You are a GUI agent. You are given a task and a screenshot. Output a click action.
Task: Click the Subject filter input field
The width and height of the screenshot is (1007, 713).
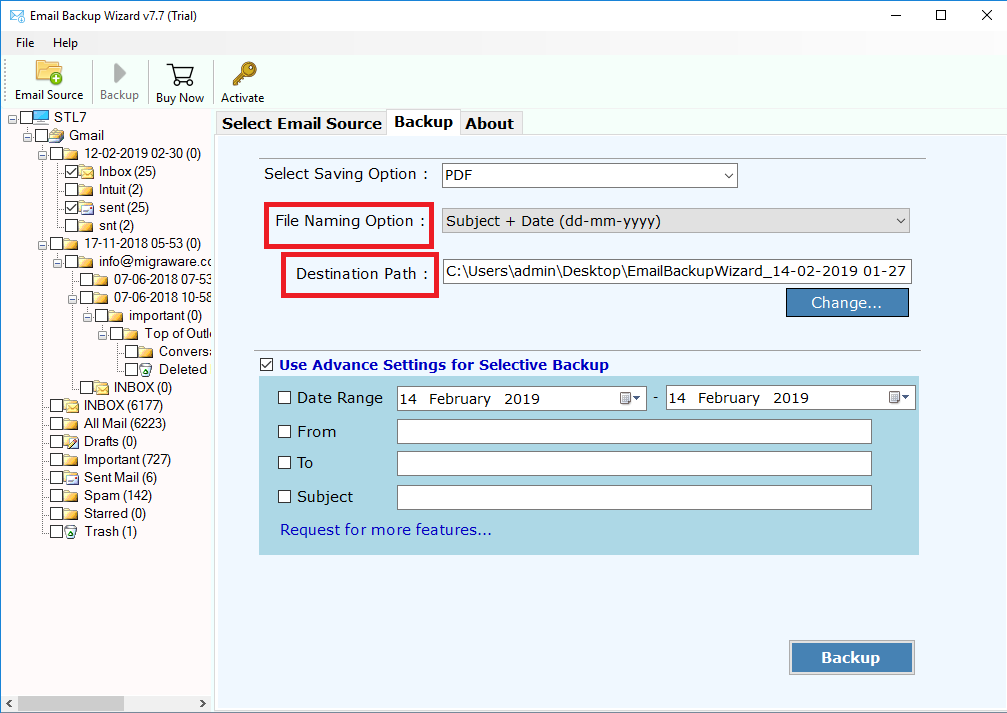pos(634,497)
